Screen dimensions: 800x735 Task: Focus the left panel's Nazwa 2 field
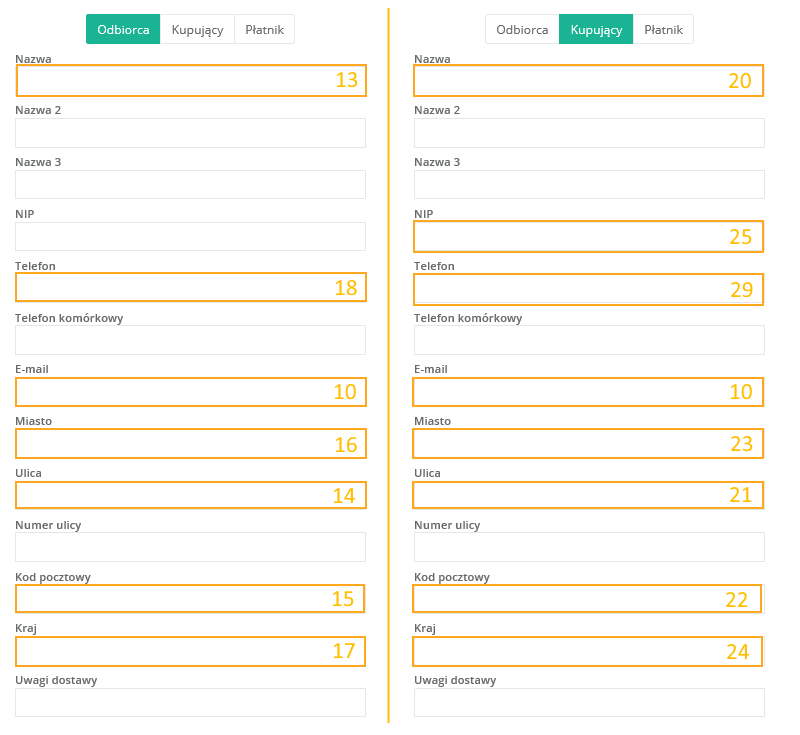190,133
